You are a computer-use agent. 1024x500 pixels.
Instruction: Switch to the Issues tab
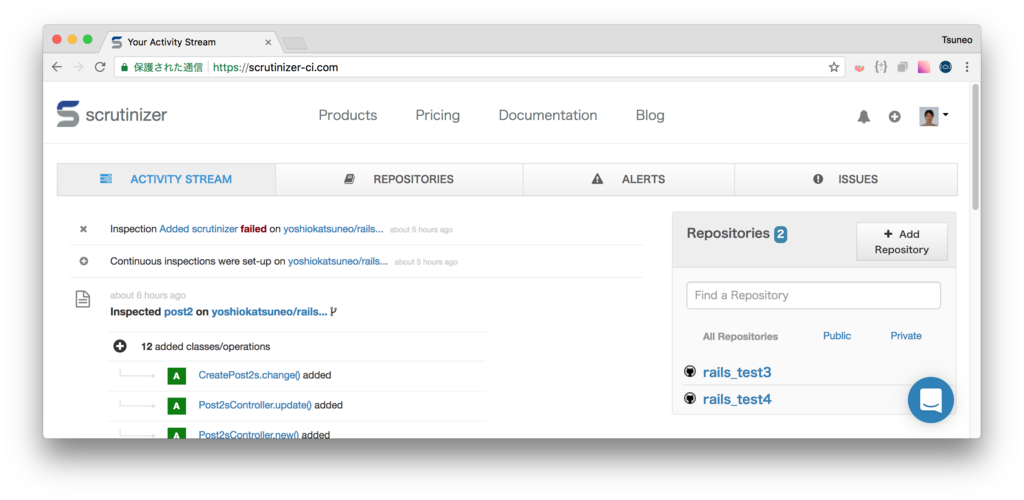(x=846, y=180)
